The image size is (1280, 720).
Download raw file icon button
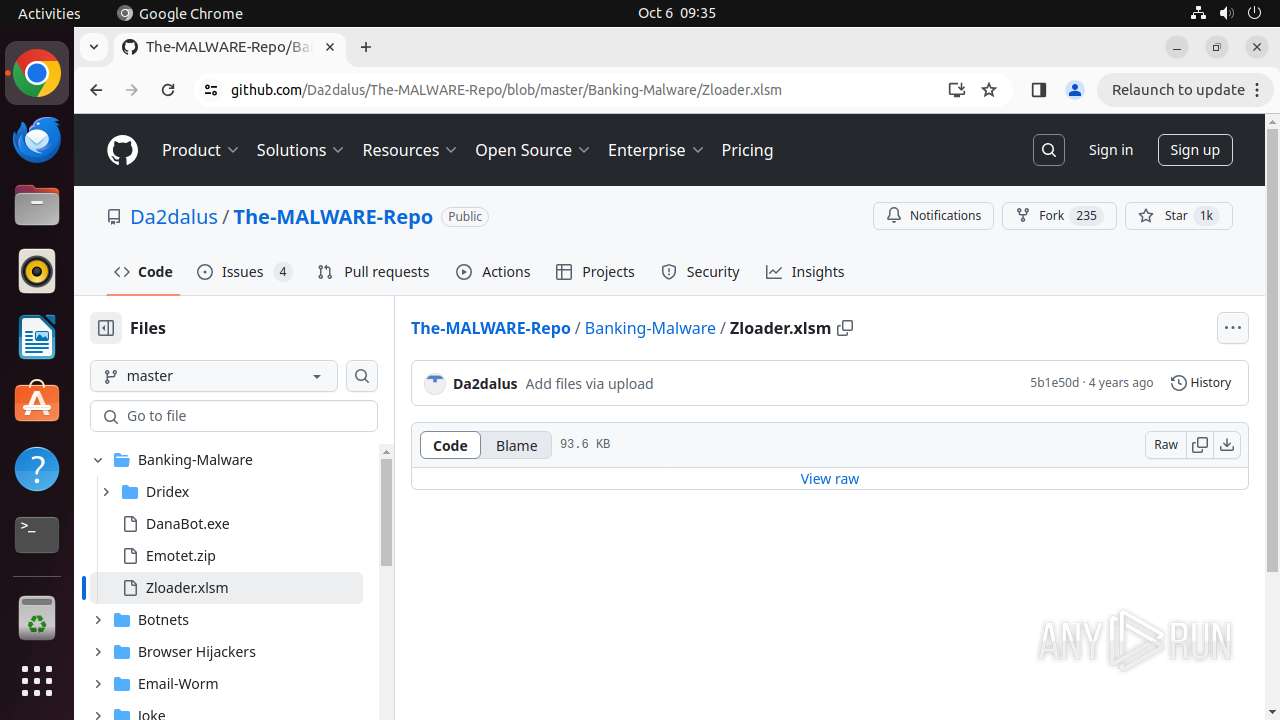coord(1227,445)
